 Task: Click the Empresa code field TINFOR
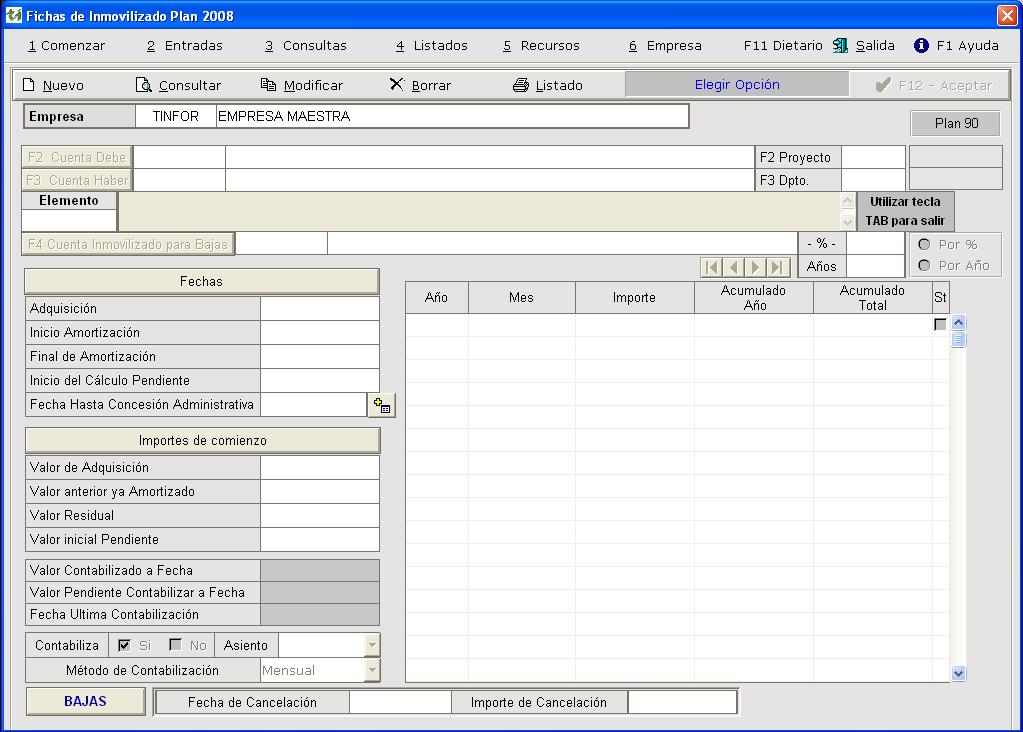coord(176,116)
